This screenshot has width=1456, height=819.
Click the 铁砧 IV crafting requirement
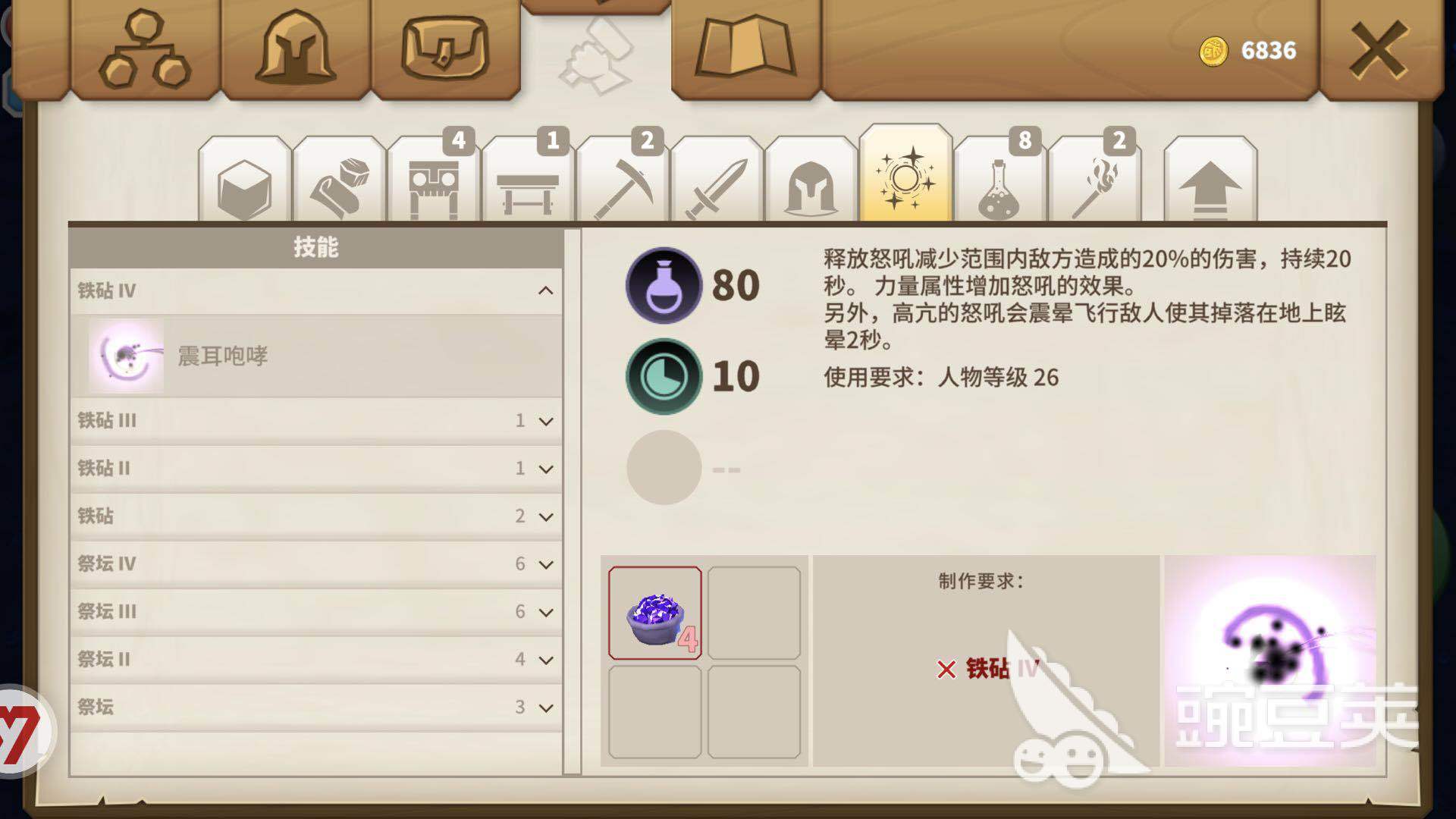point(989,668)
